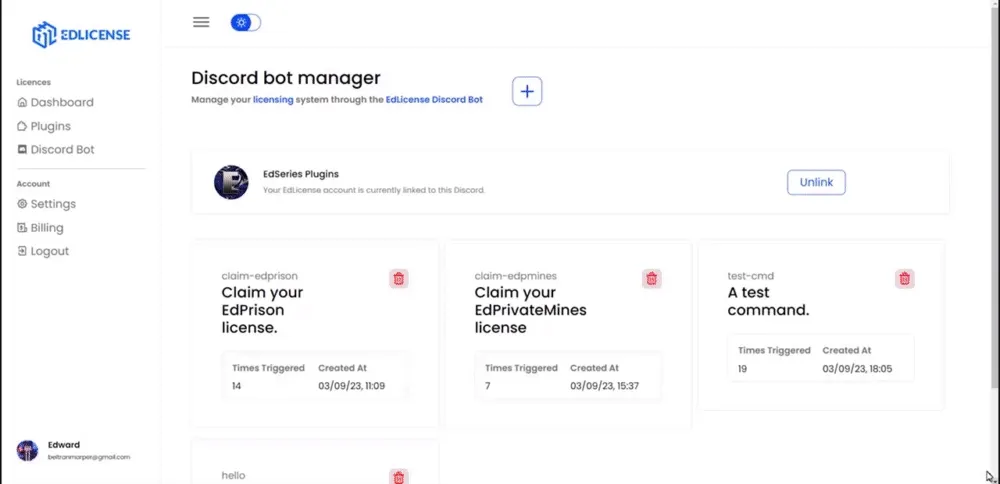Viewport: 1000px width, 484px height.
Task: Click the plus button to add command
Action: [527, 91]
